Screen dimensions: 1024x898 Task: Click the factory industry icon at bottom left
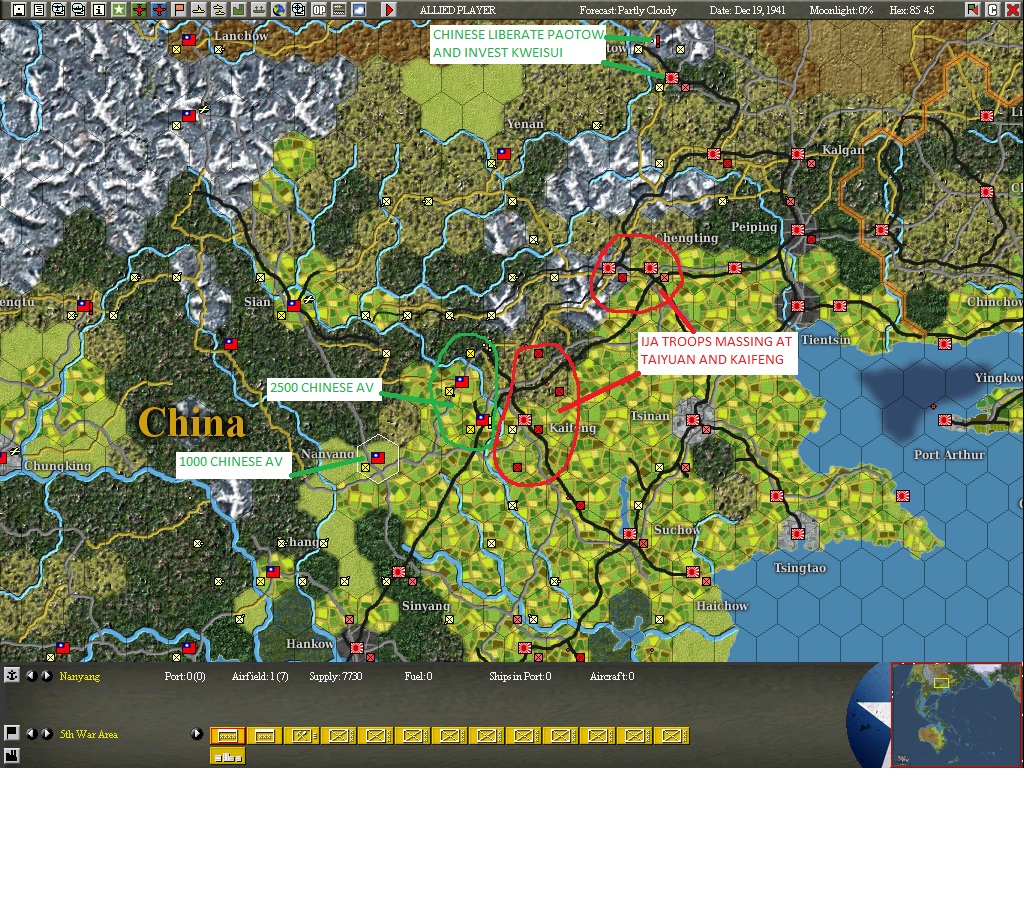[12, 755]
